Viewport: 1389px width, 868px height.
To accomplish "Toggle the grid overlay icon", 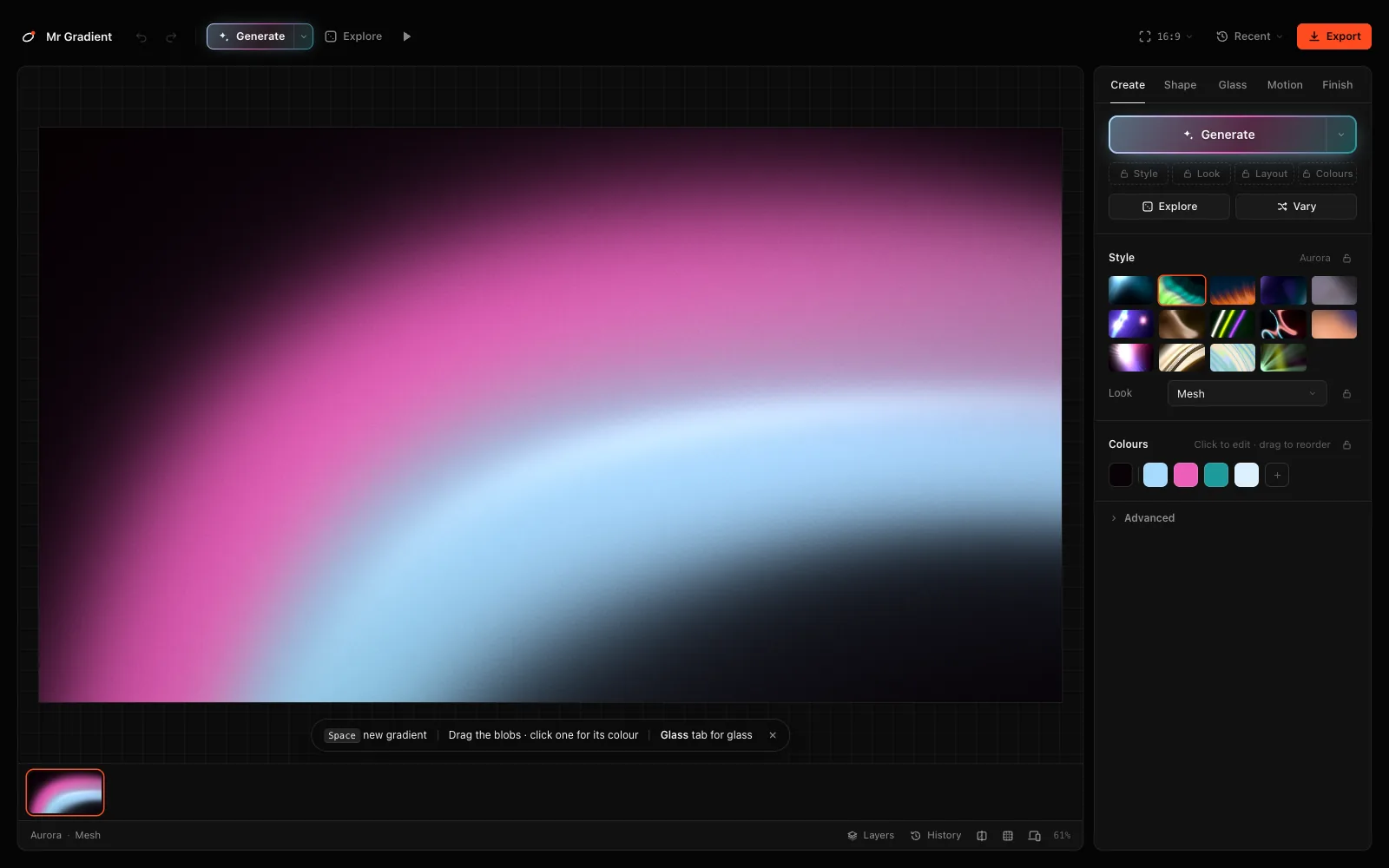I will pos(1008,835).
